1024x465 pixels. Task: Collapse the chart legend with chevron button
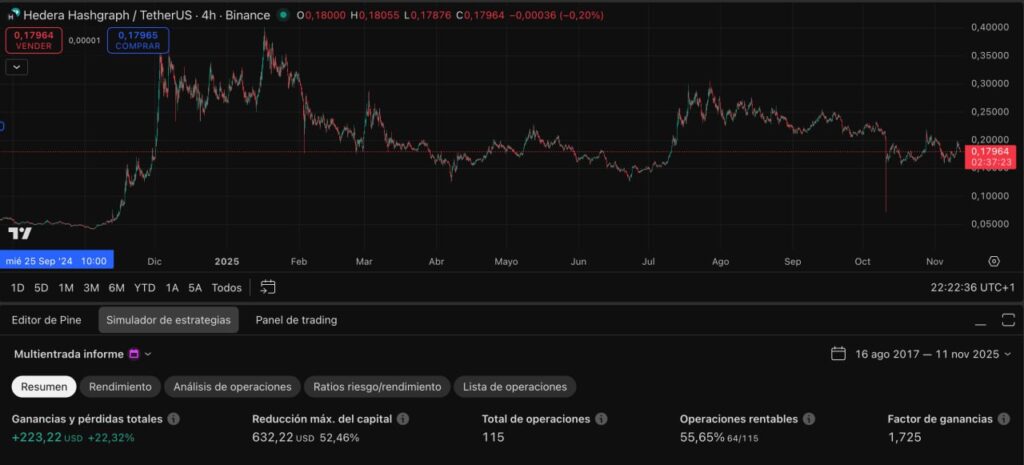click(x=16, y=67)
